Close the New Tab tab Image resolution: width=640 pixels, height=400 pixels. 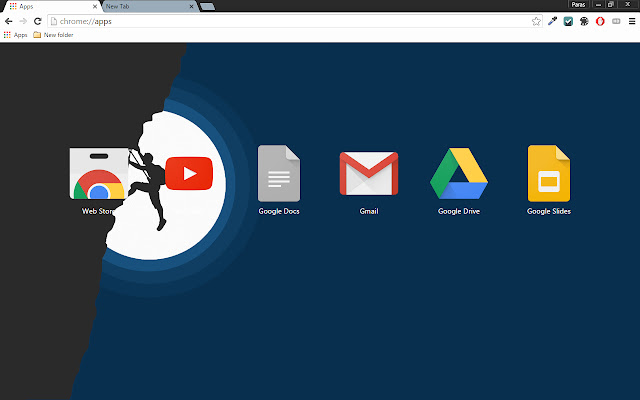pyautogui.click(x=191, y=7)
